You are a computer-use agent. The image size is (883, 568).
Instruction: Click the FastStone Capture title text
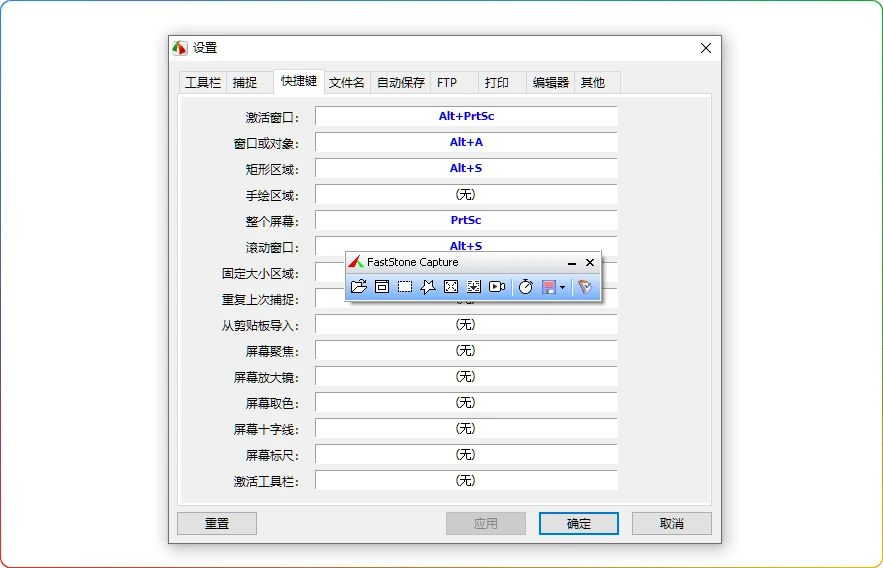pos(413,262)
